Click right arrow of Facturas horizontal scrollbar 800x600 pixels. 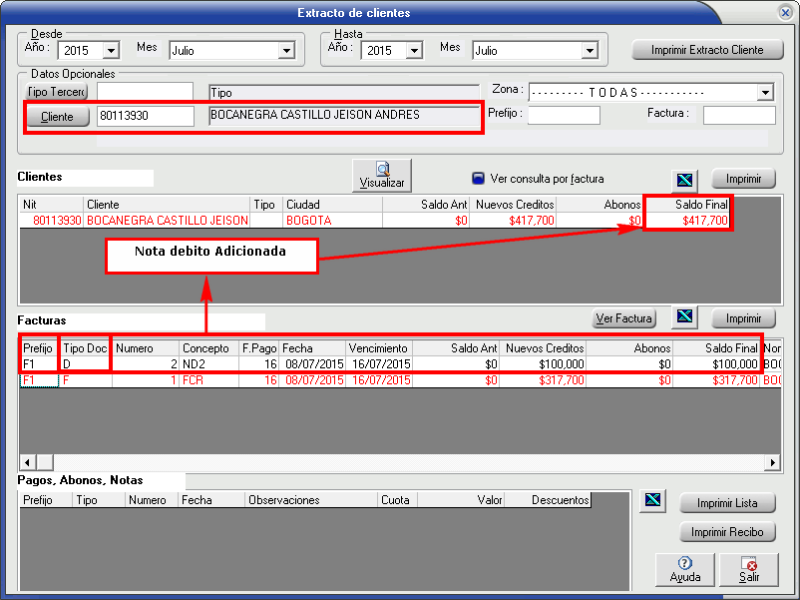pyautogui.click(x=772, y=462)
